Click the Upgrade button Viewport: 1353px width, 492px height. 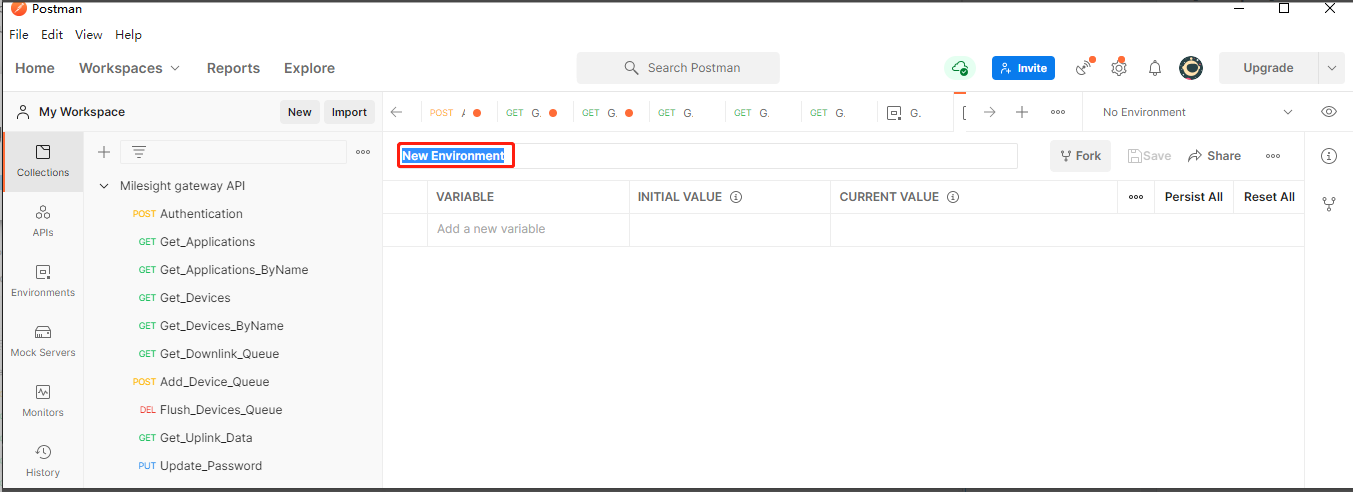pyautogui.click(x=1268, y=68)
